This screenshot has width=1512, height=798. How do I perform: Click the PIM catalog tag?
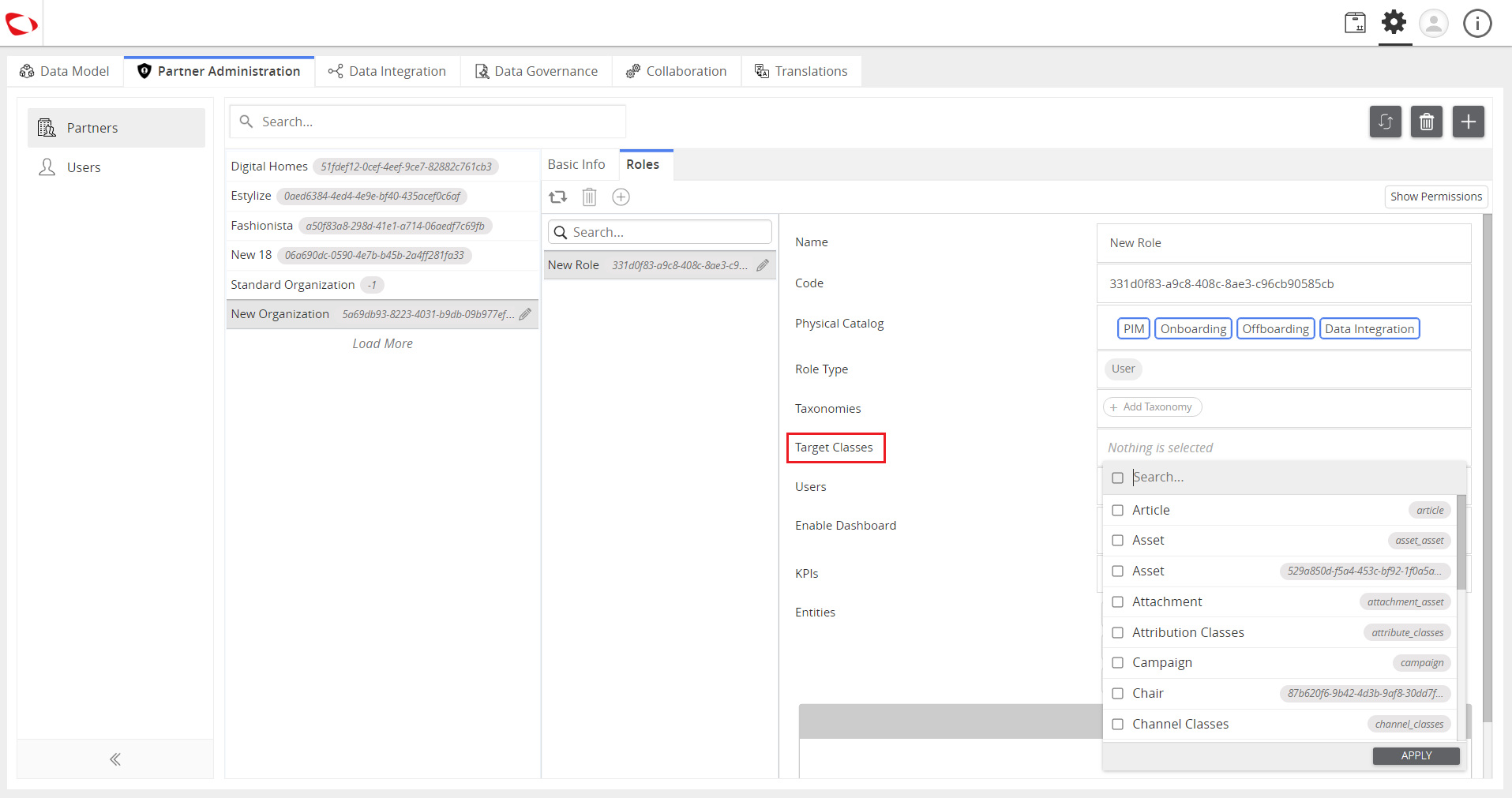coord(1134,329)
